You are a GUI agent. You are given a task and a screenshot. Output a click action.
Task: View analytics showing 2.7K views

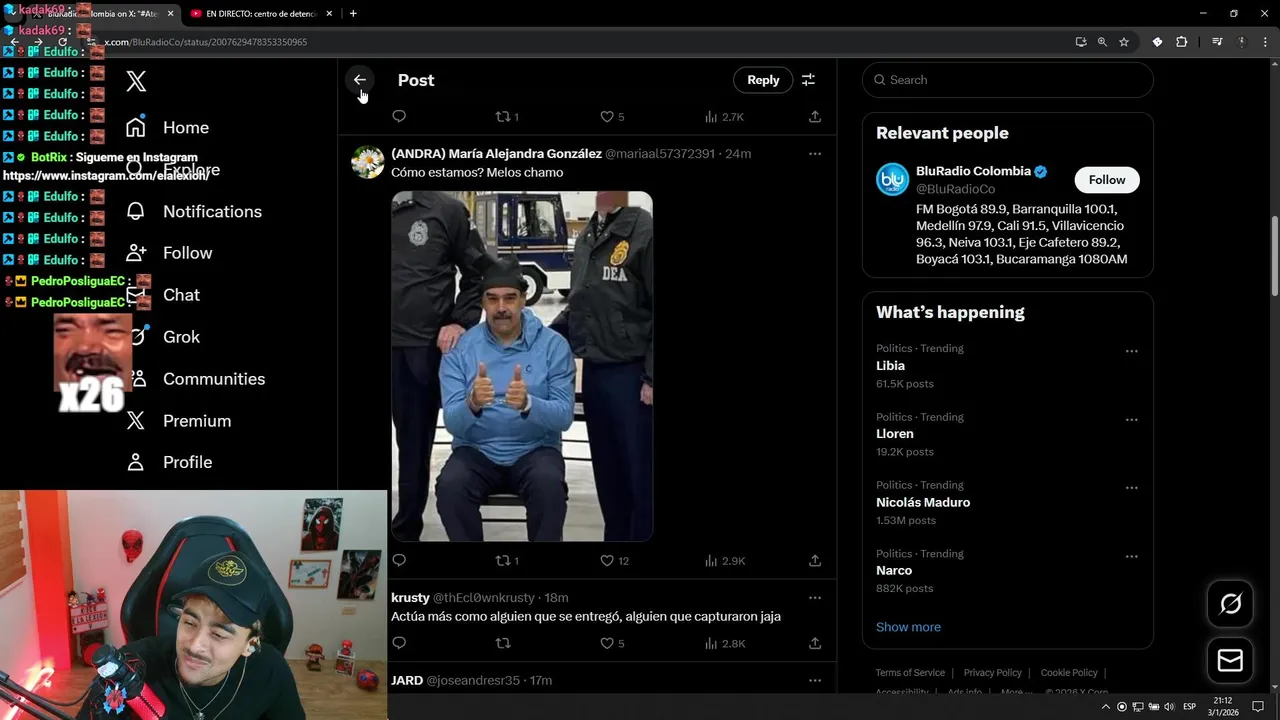point(724,117)
